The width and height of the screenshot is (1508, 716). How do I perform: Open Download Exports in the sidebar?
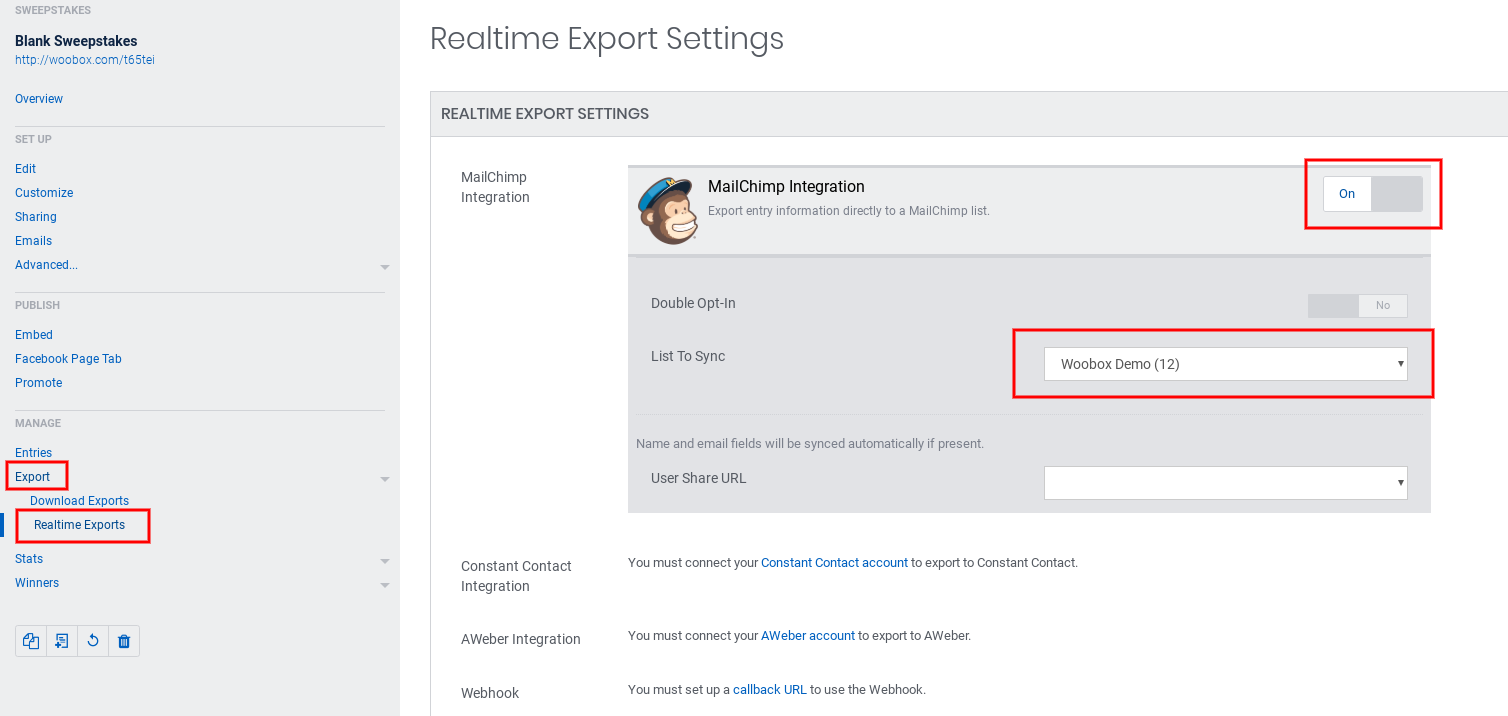point(79,501)
